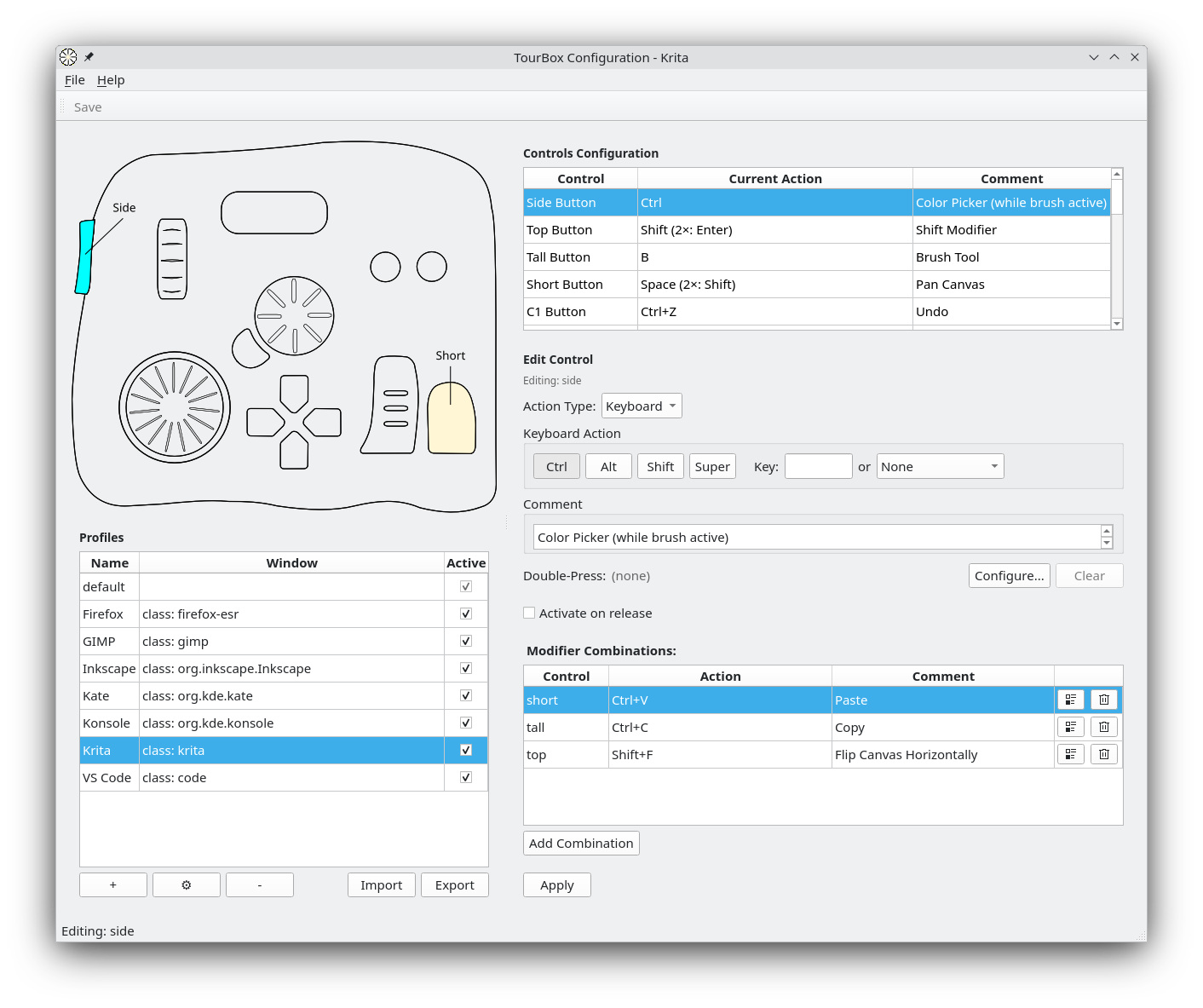Viewport: 1203px width, 1008px height.
Task: Click the edit icon for the short combination
Action: pyautogui.click(x=1070, y=700)
